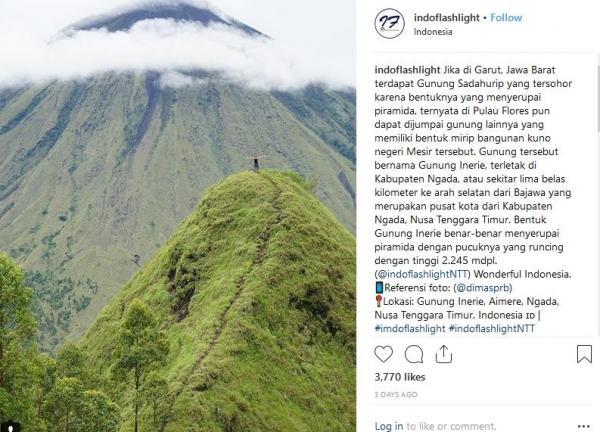Open the three-dot more options menu
The height and width of the screenshot is (432, 600).
[x=584, y=426]
